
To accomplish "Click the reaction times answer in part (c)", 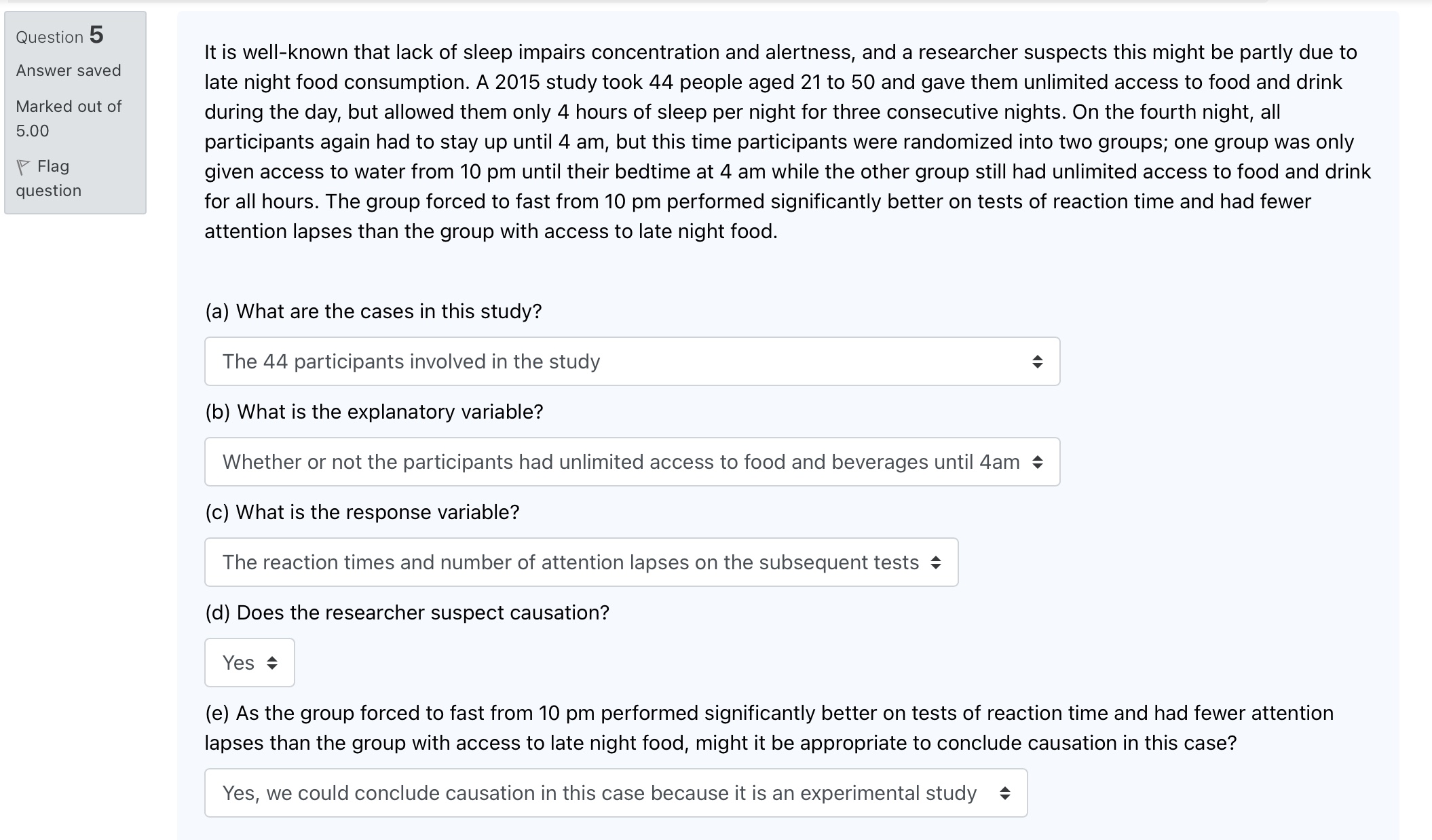I will tap(571, 562).
